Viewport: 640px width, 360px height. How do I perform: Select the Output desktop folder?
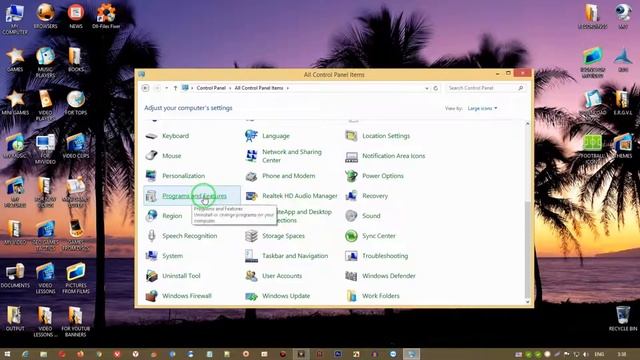(15, 319)
